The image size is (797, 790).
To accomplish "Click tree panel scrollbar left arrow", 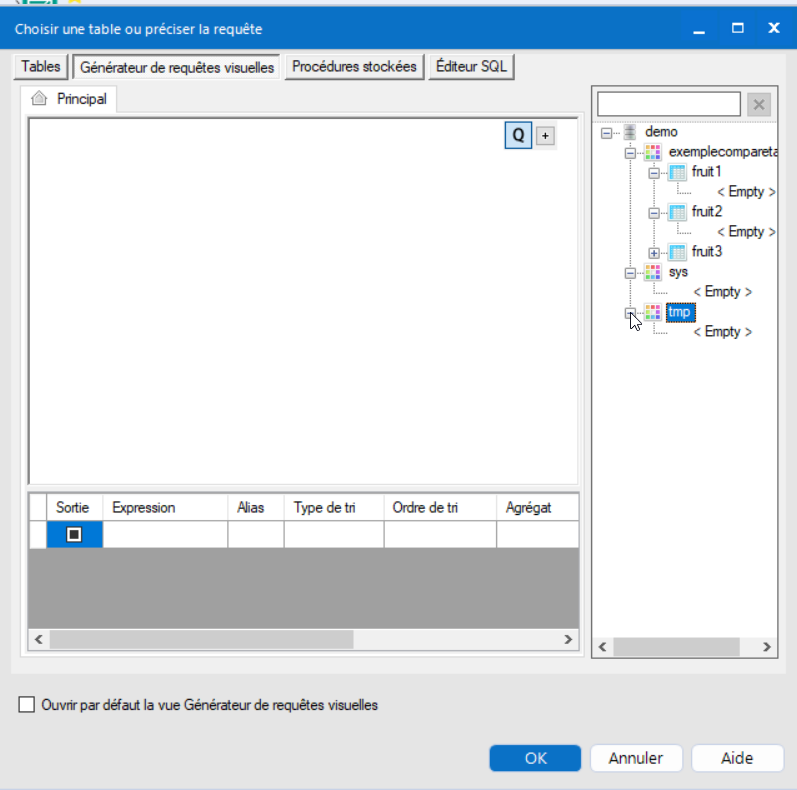I will pos(603,647).
